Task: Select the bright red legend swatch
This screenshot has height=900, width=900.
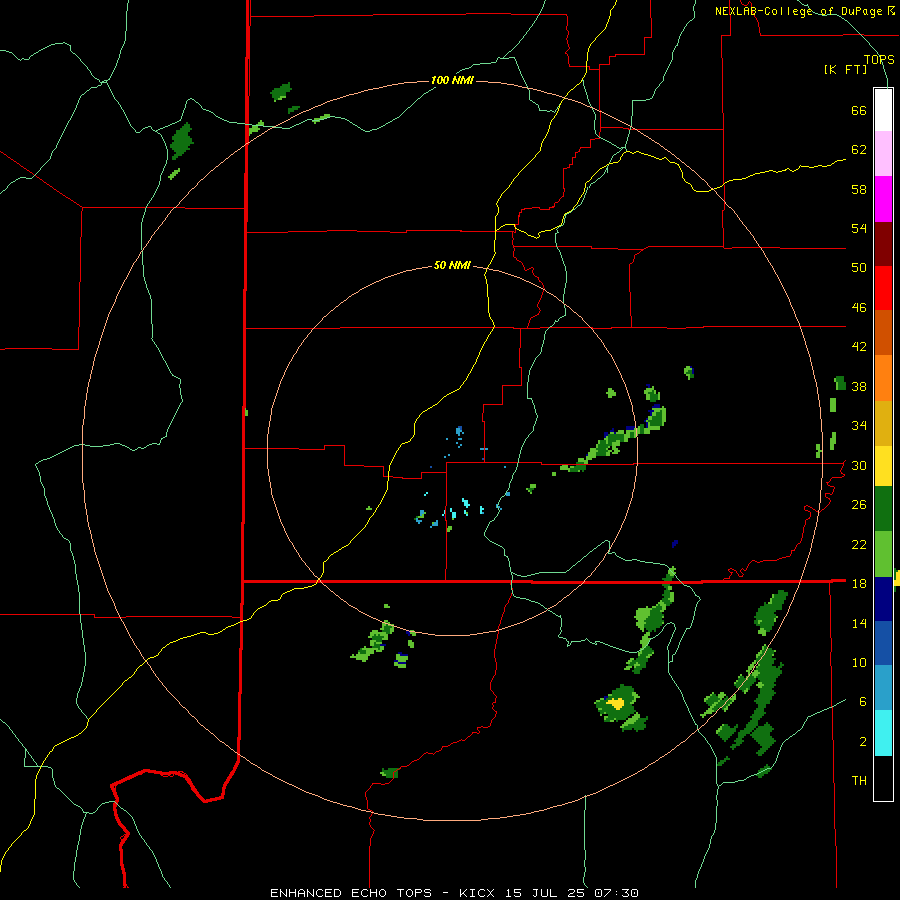Action: [x=883, y=288]
